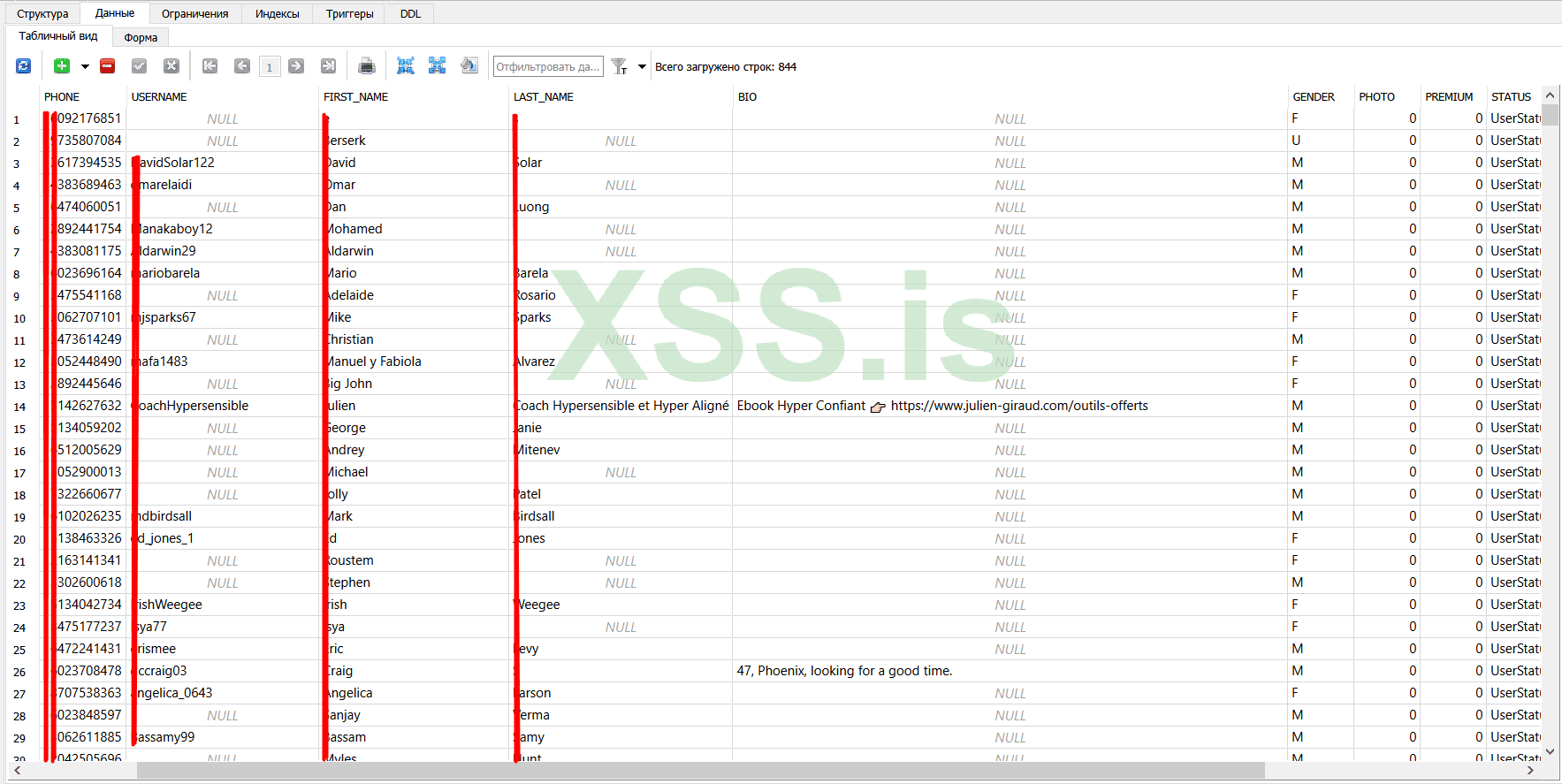
Task: Select the NULL LAST_NAME cell in row 17
Action: (x=621, y=472)
